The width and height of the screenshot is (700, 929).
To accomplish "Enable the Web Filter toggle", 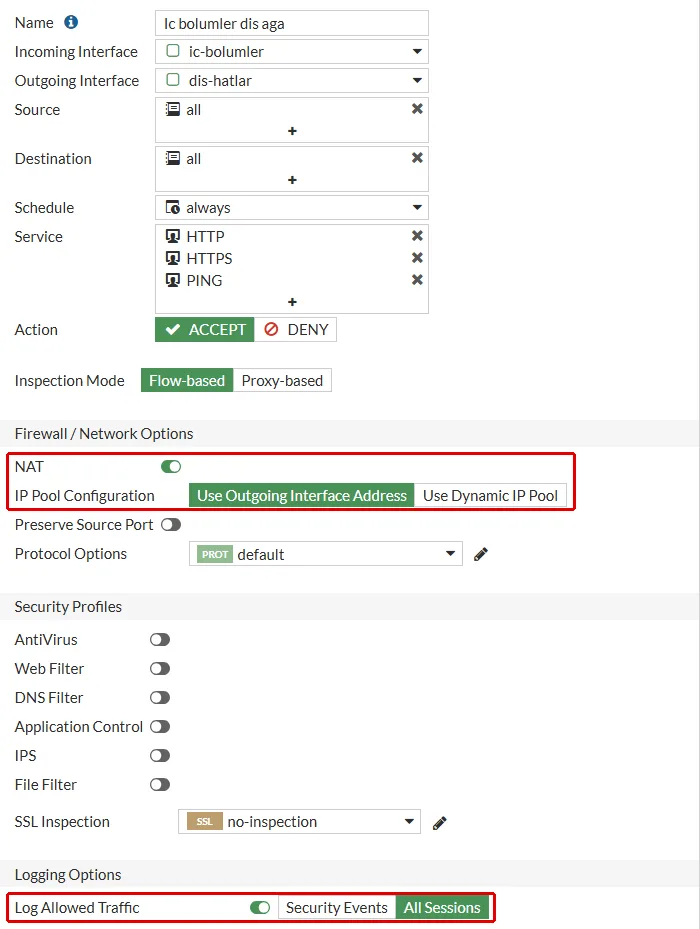I will [160, 669].
